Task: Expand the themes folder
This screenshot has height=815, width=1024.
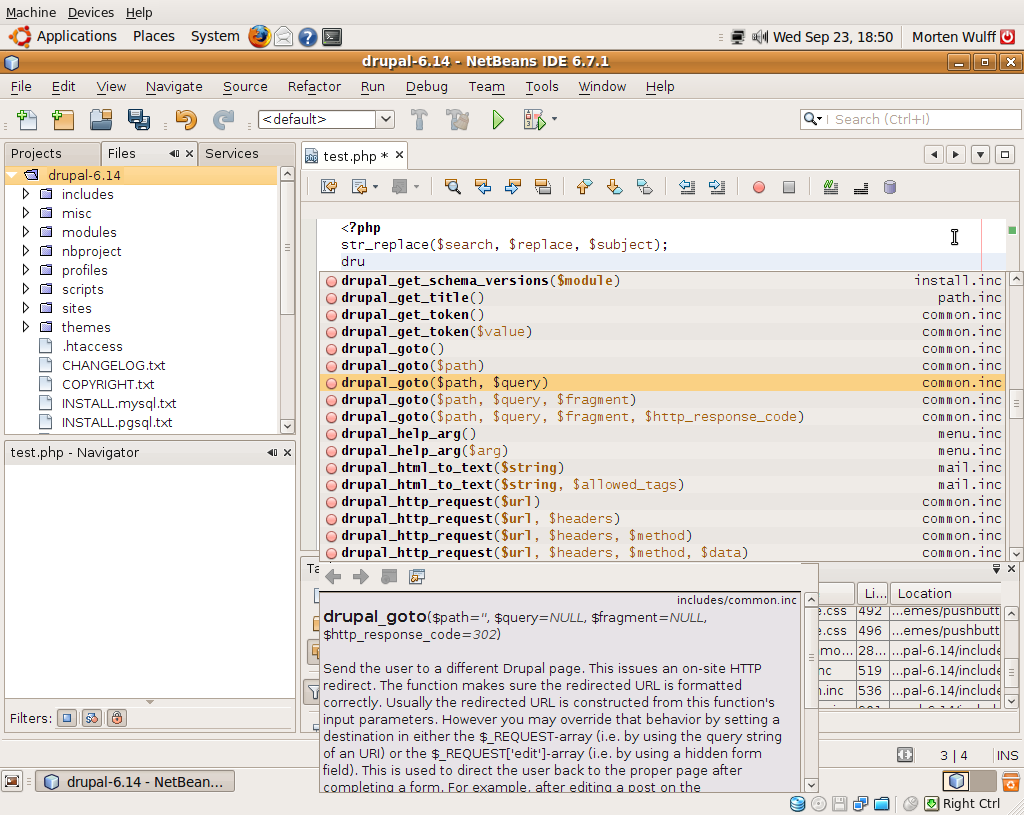Action: point(25,327)
